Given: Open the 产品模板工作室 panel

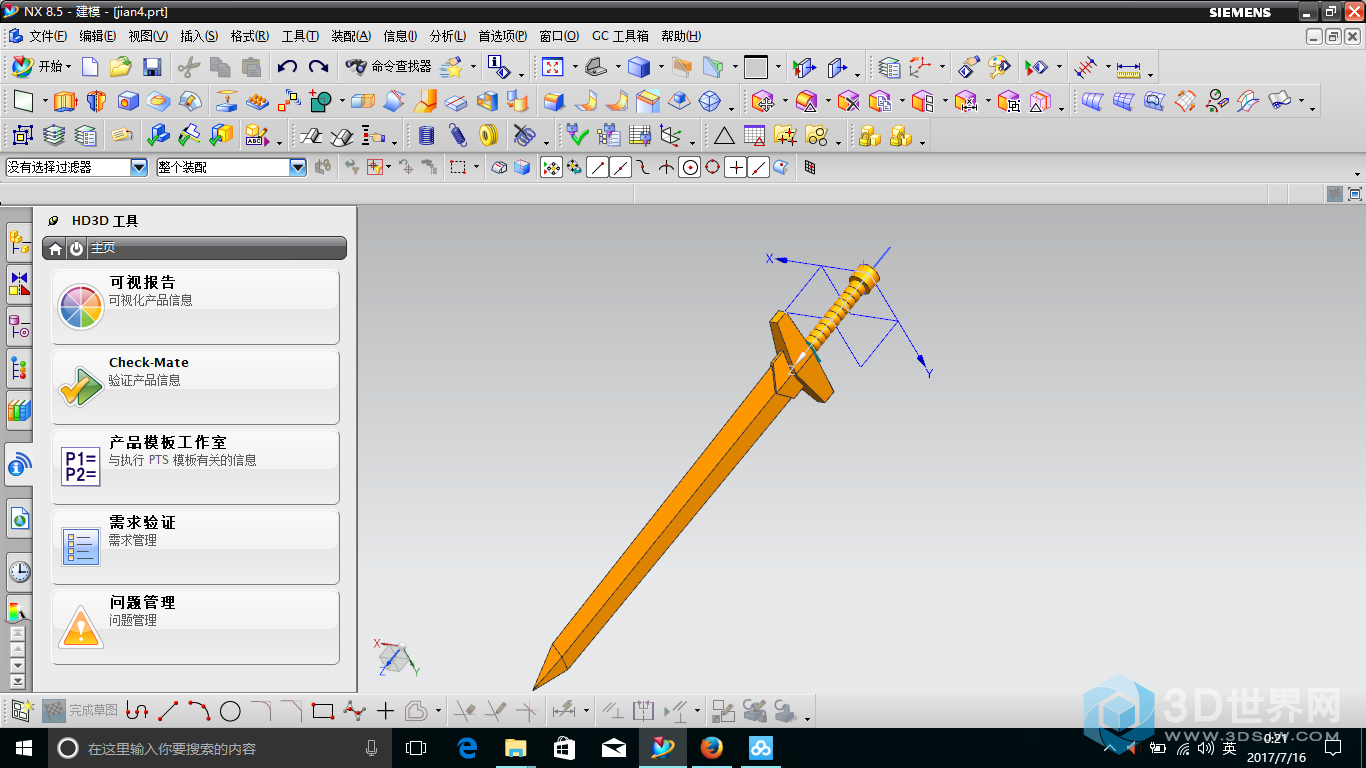Looking at the screenshot, I should (195, 467).
